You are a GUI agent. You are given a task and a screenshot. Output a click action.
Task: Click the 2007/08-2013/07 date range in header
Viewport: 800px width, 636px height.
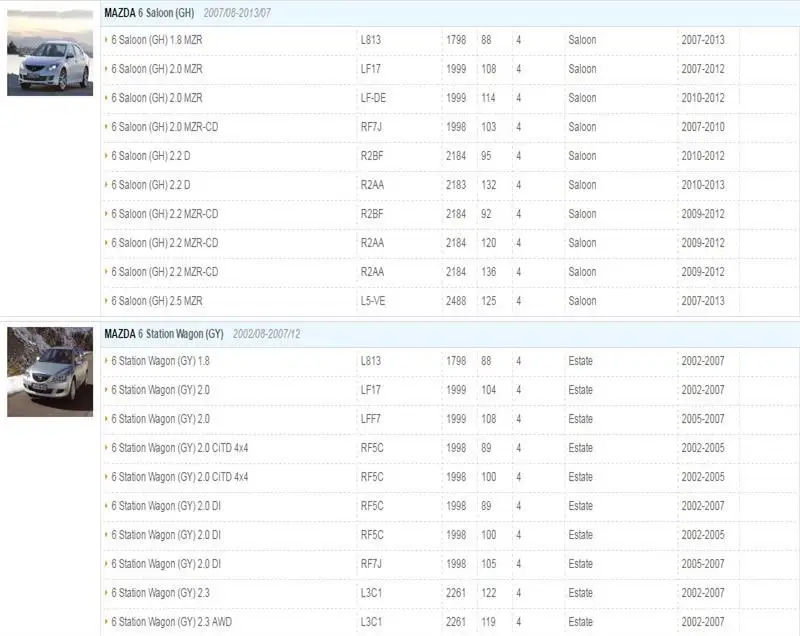click(237, 13)
